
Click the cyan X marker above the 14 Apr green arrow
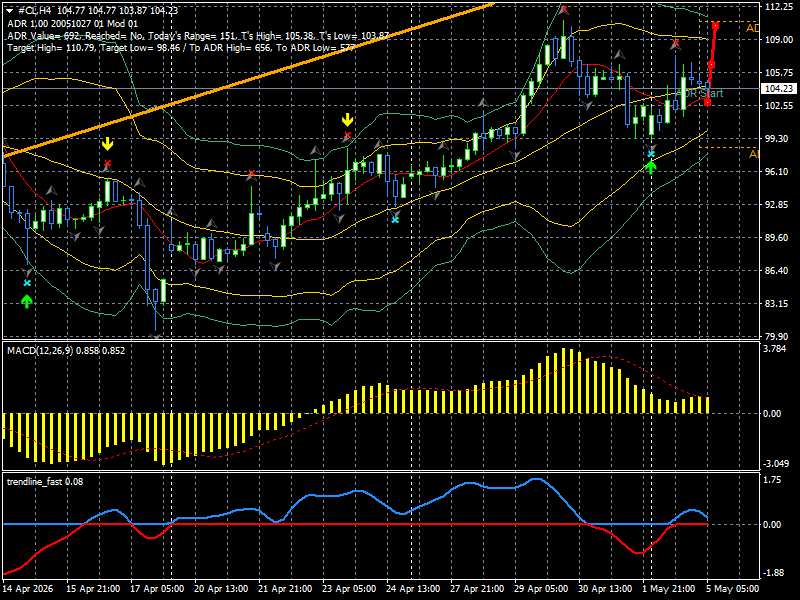pyautogui.click(x=27, y=283)
